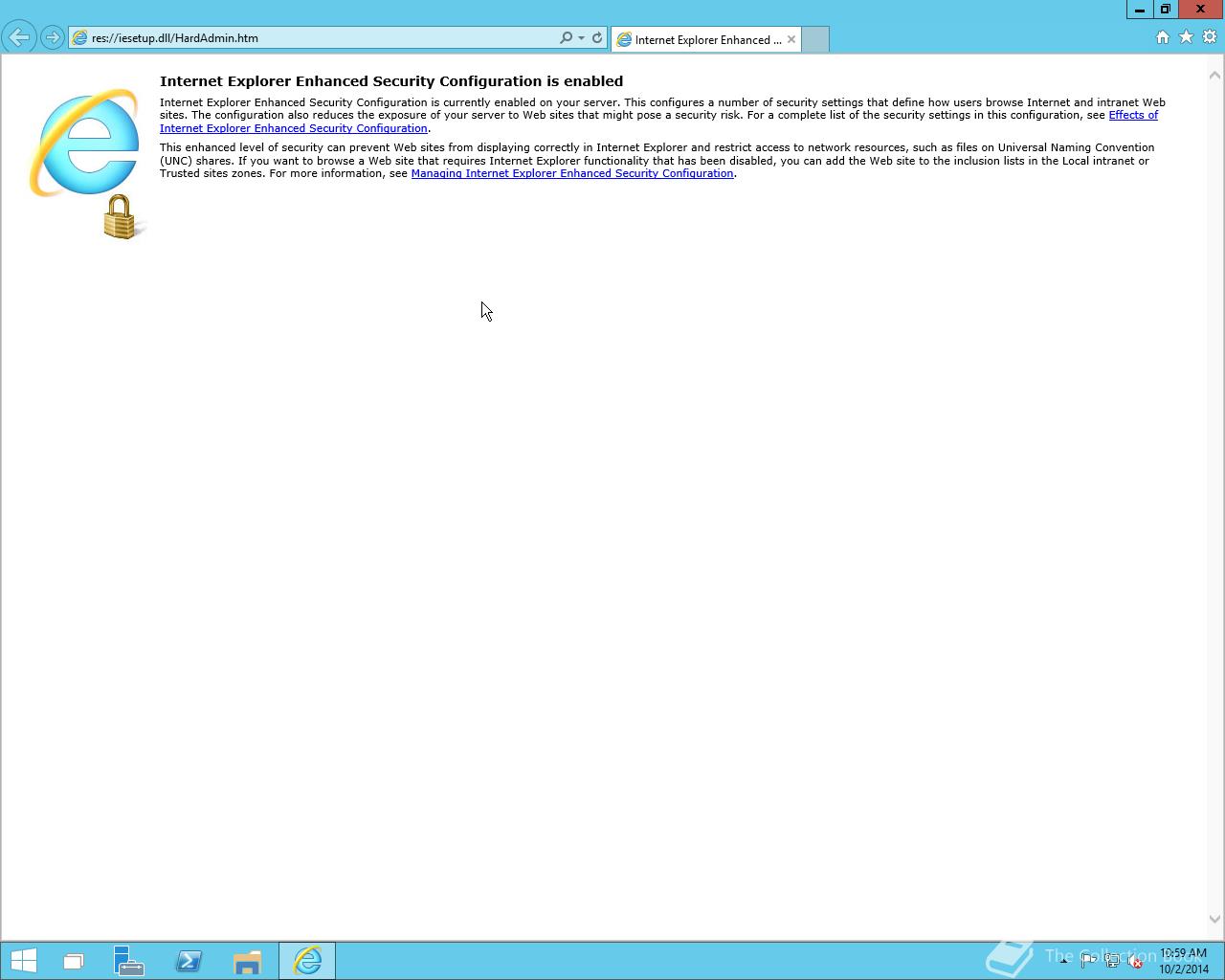Open the Effects of Internet Explorer Enhanced Security link

click(x=658, y=122)
